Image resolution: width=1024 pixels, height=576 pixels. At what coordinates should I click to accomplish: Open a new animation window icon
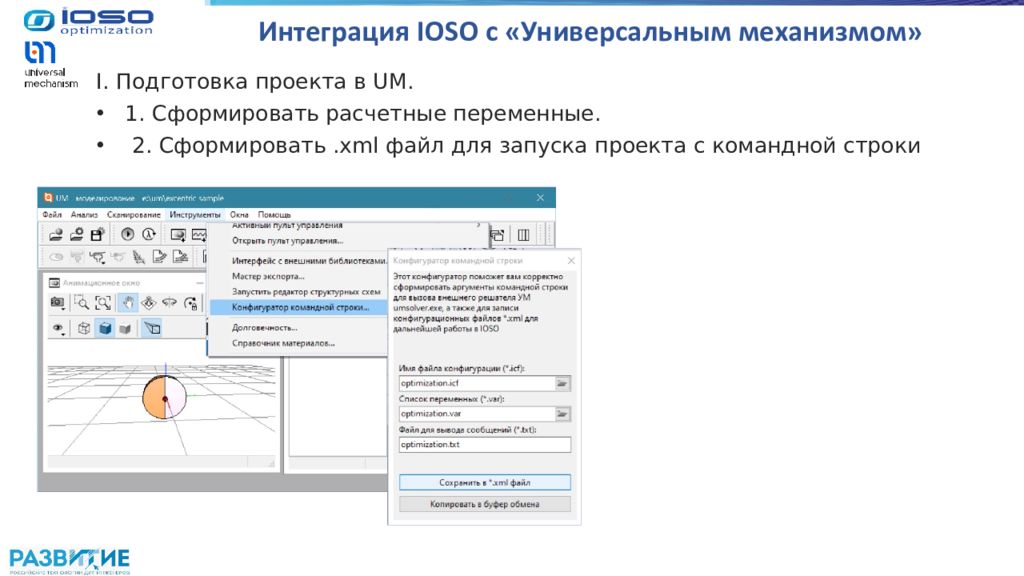tap(178, 234)
